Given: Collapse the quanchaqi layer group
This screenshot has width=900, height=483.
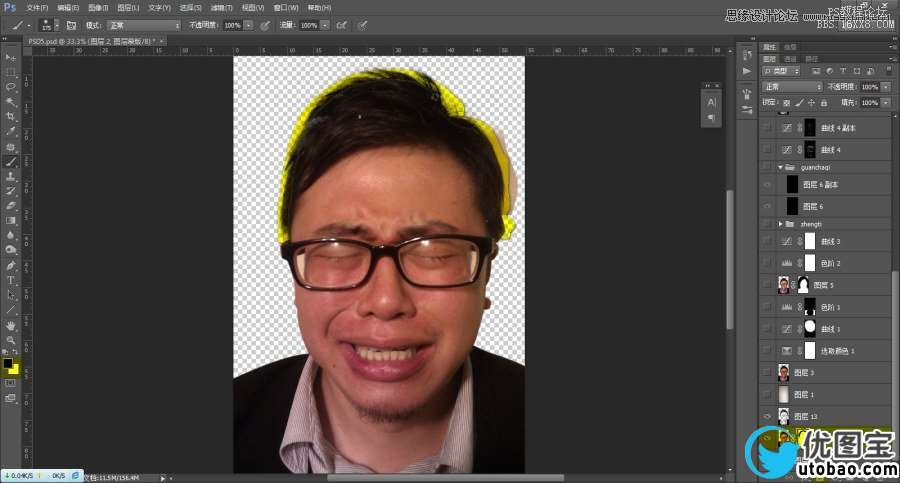Looking at the screenshot, I should [x=781, y=168].
